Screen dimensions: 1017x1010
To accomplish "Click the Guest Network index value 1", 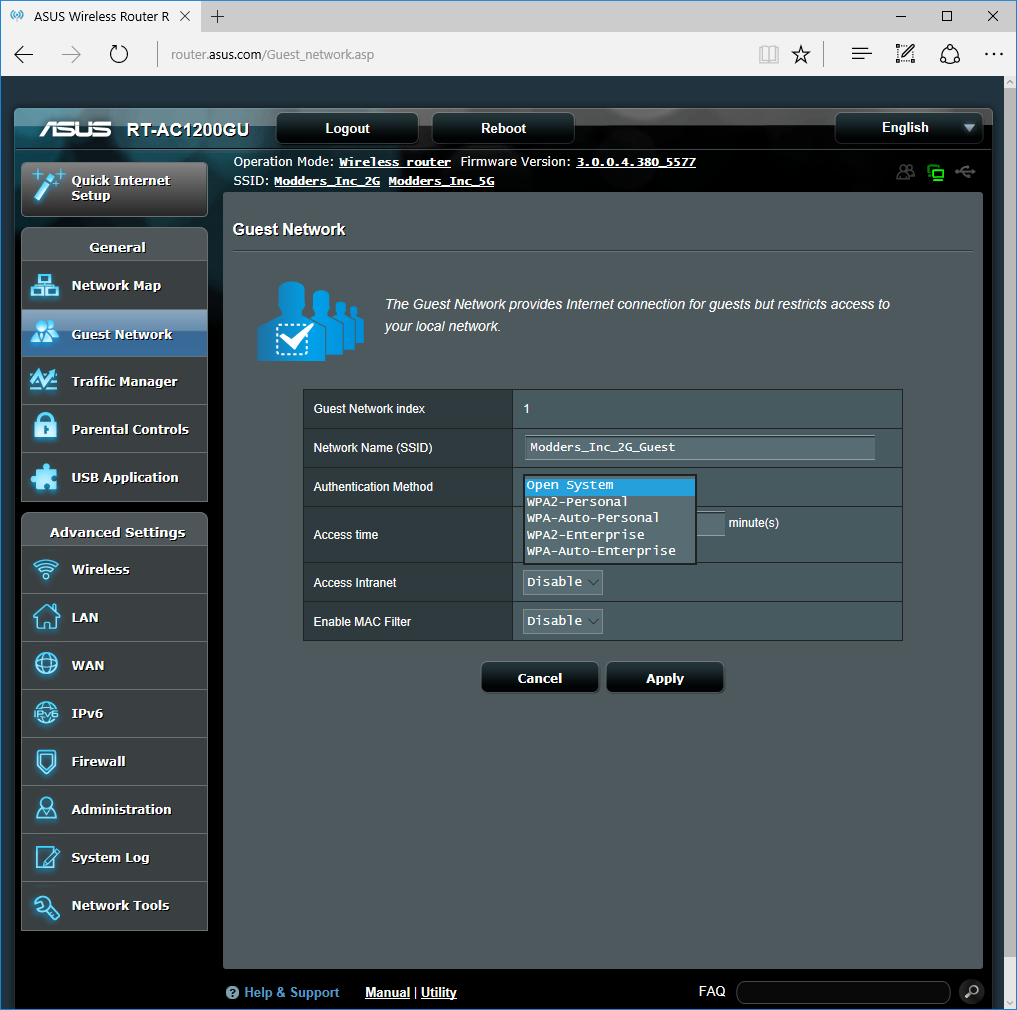I will (527, 409).
